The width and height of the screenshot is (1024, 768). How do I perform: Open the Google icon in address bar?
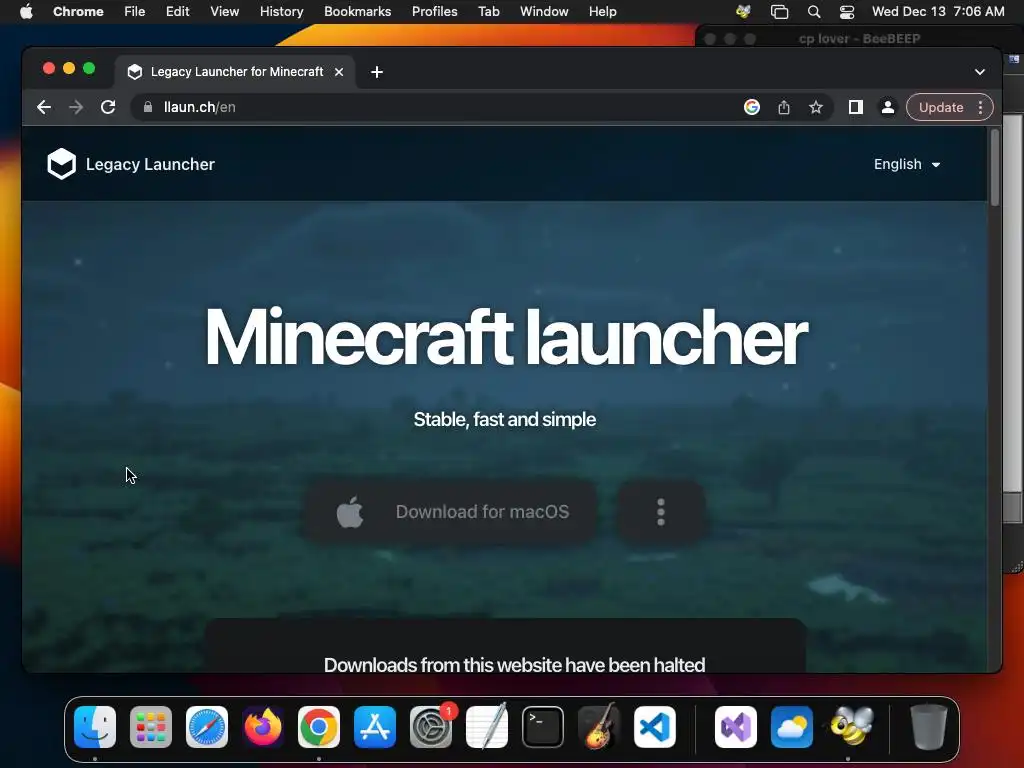(752, 107)
